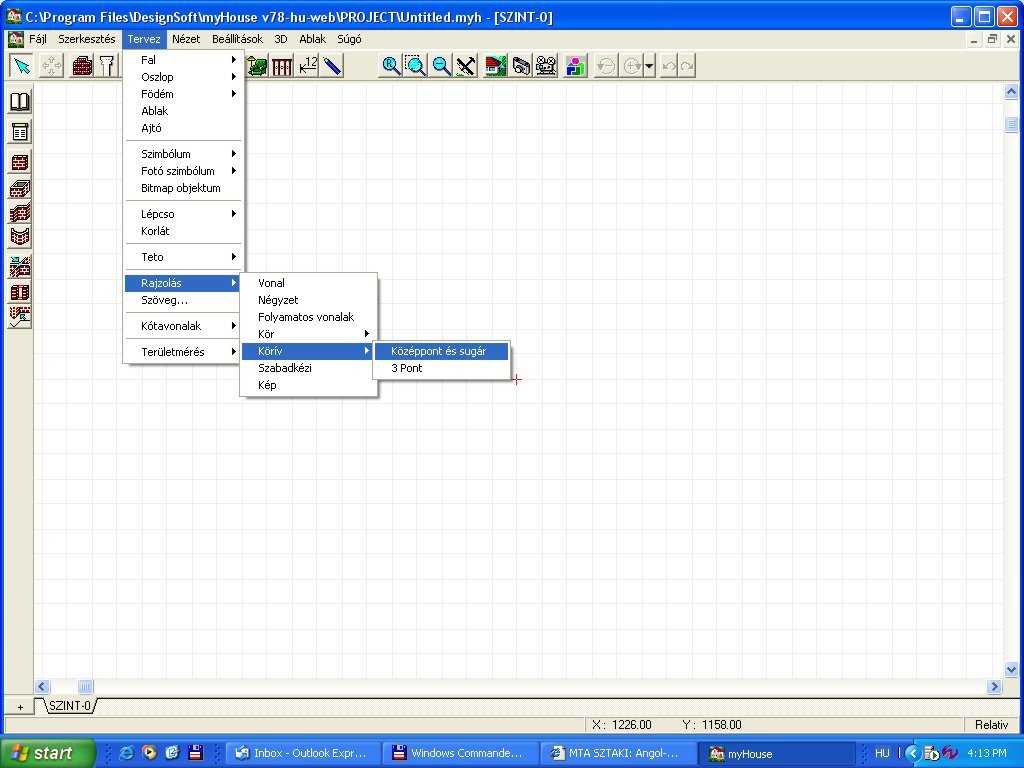Viewport: 1024px width, 768px height.
Task: Select the railing fence tool icon
Action: (282, 66)
